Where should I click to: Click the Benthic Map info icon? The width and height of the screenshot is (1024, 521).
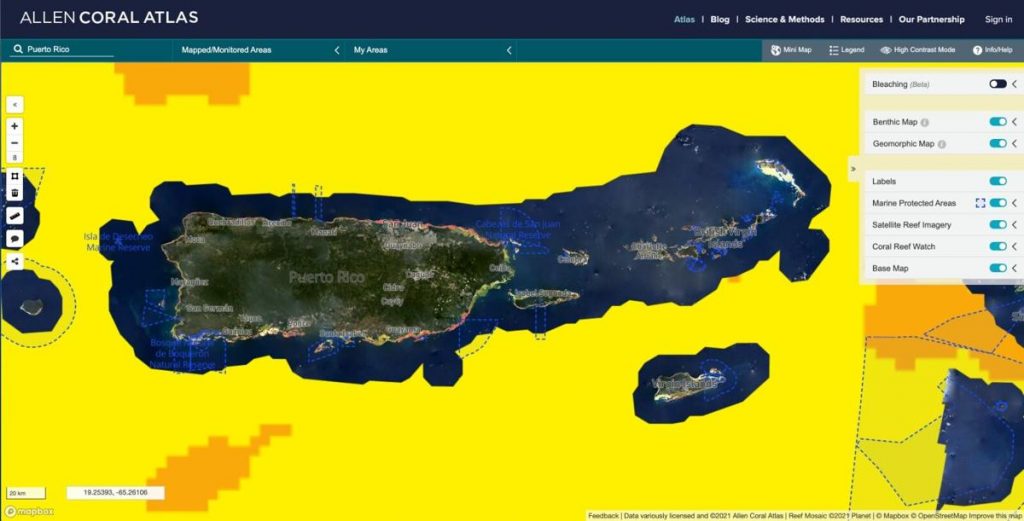(924, 122)
